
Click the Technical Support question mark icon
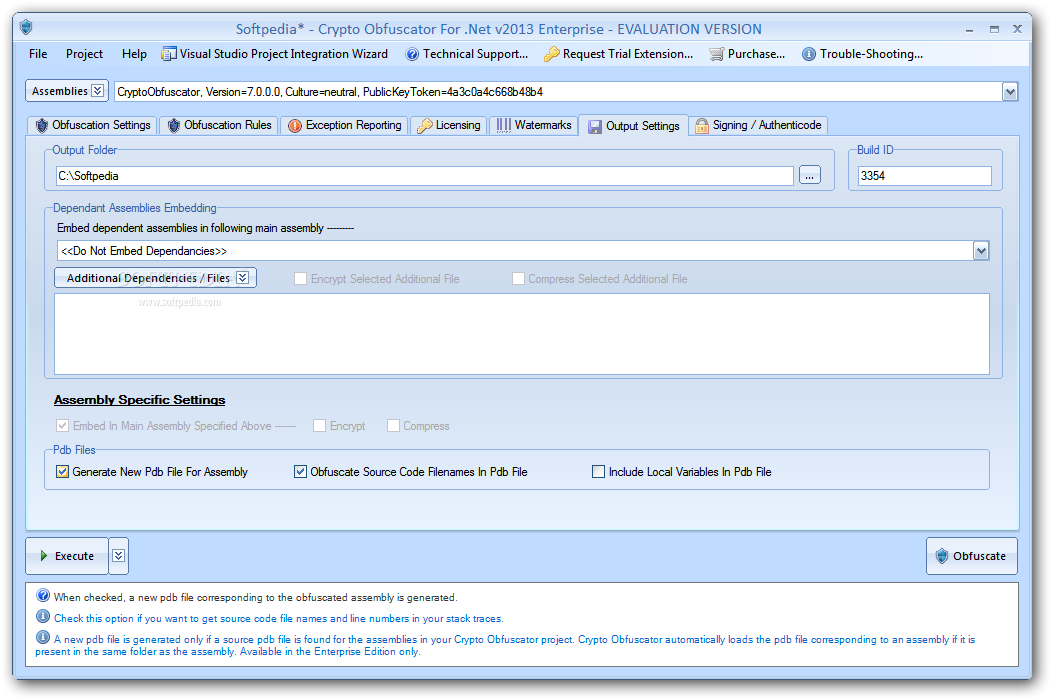click(x=412, y=54)
